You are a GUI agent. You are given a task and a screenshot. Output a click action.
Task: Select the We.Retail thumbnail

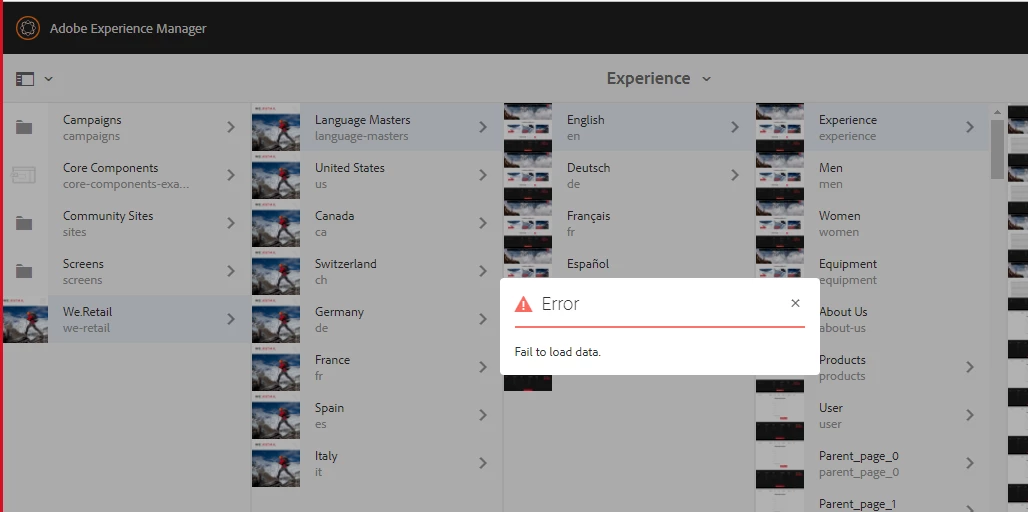25,319
